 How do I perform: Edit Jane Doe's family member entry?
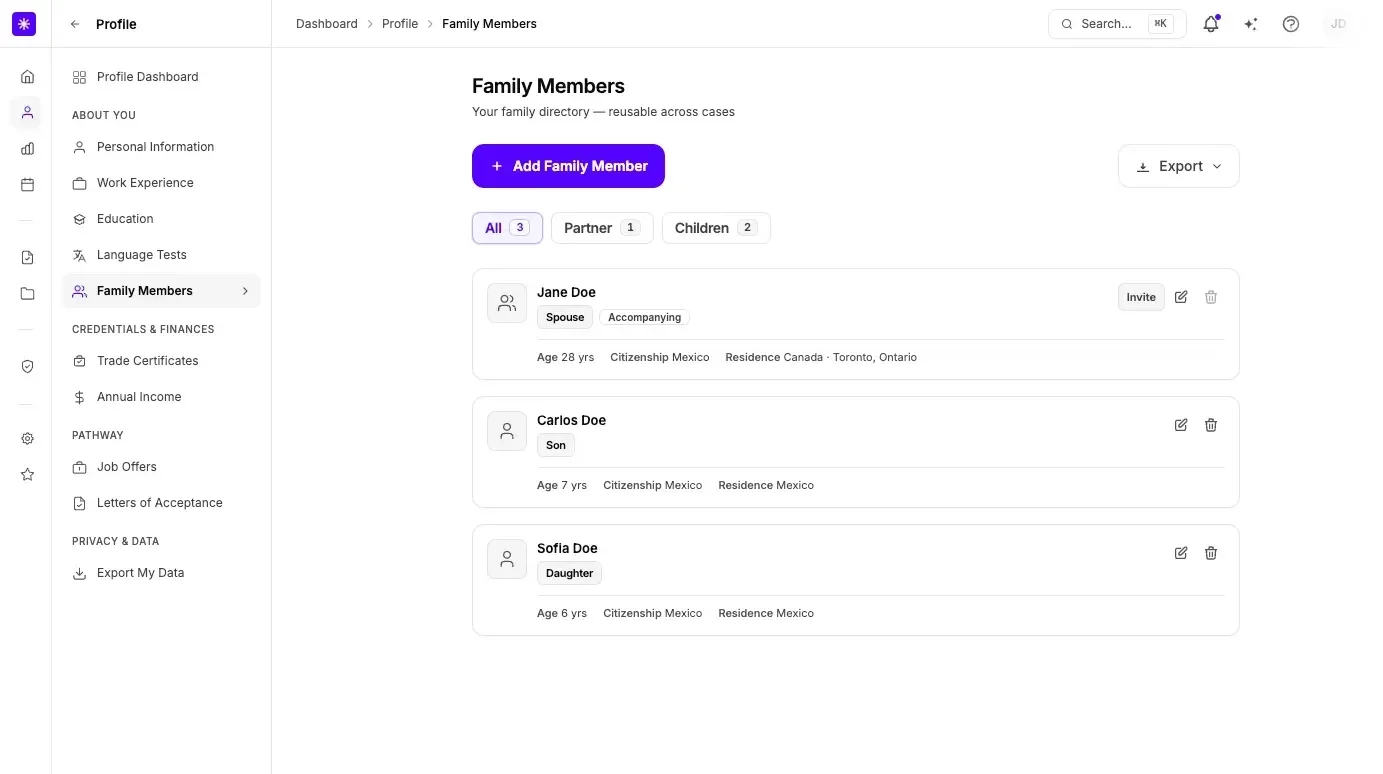pos(1181,297)
